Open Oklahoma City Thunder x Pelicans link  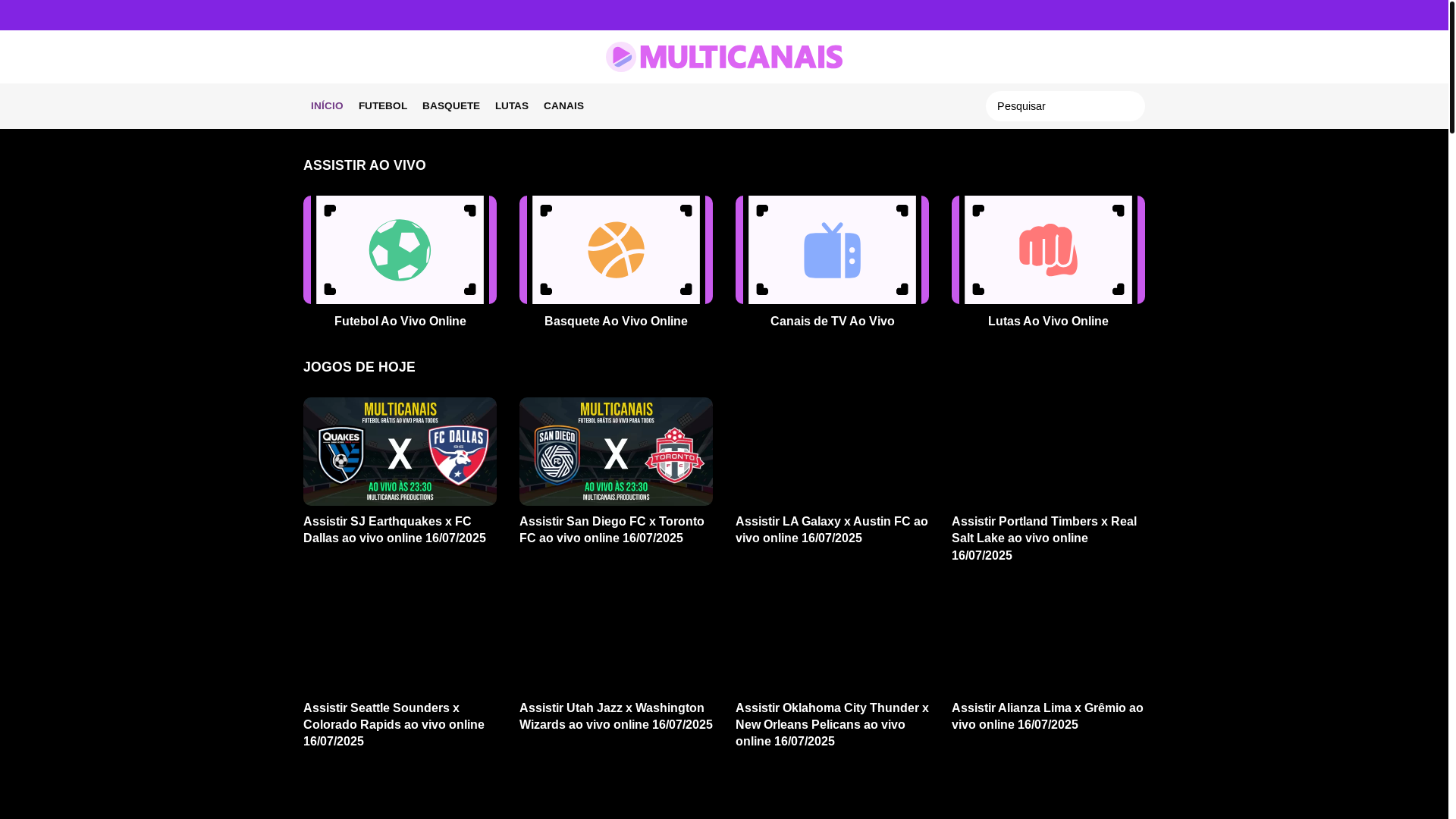(832, 725)
